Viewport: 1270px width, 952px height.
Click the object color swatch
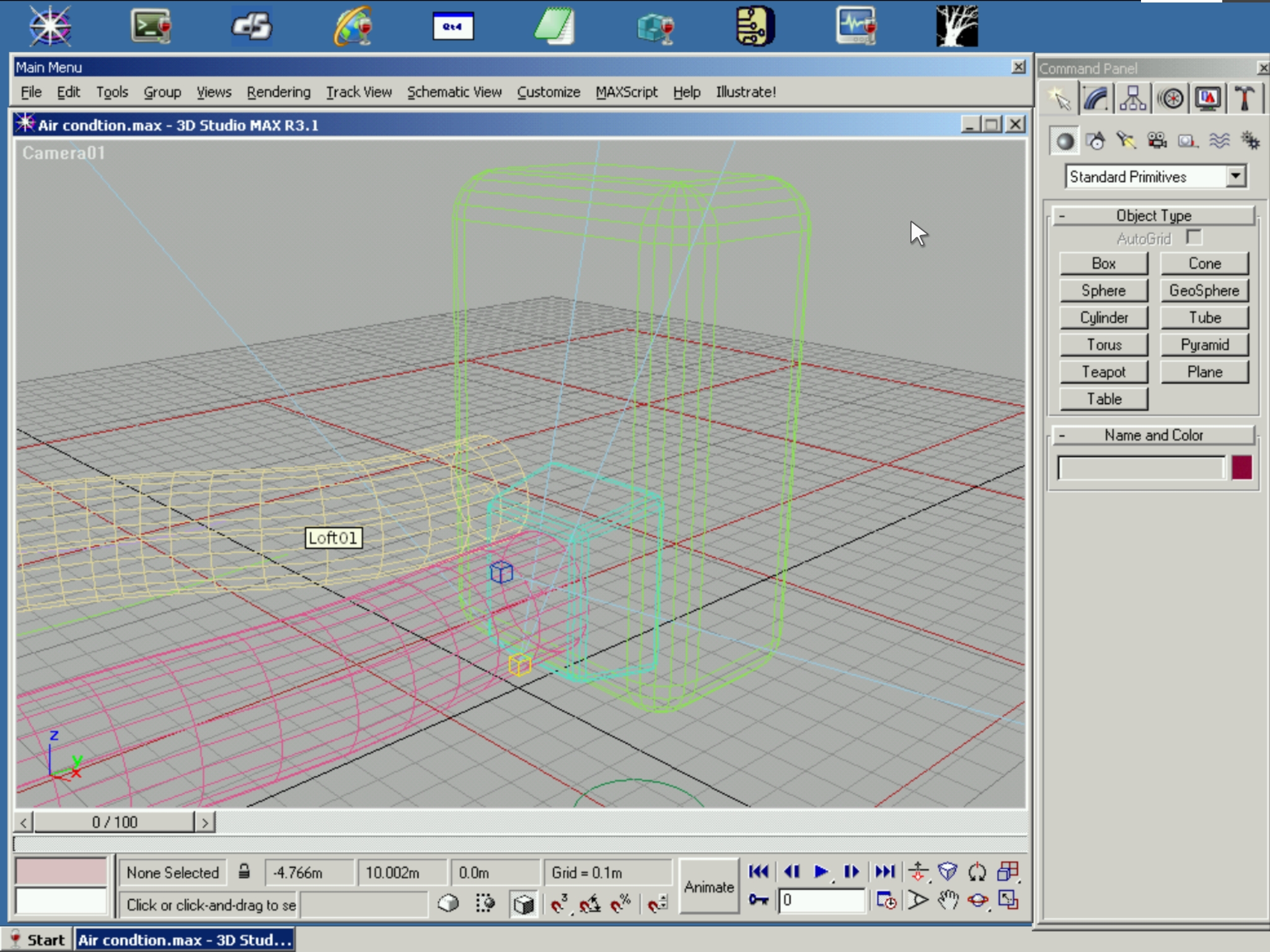[x=1241, y=468]
